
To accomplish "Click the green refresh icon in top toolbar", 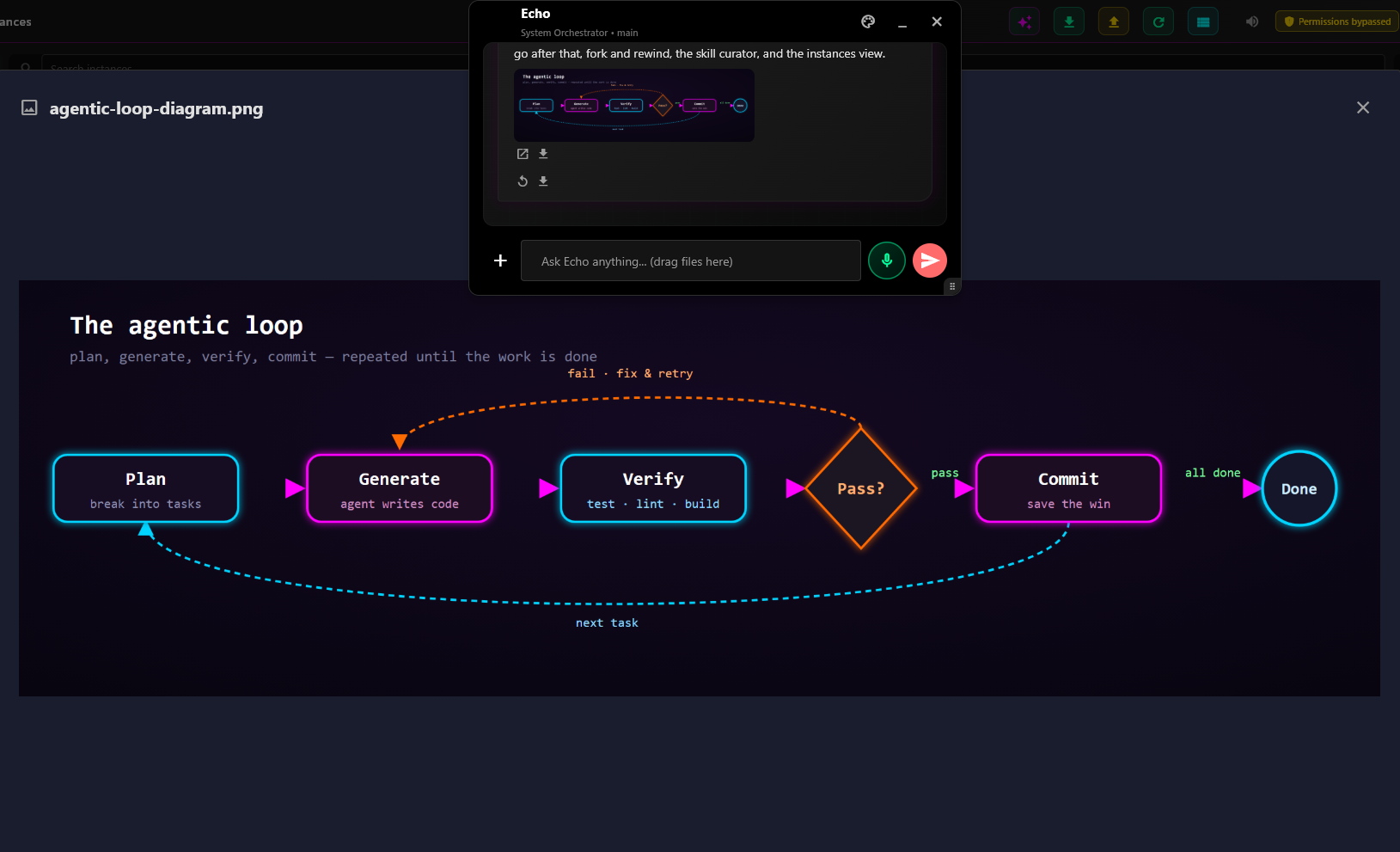I will 1159,21.
